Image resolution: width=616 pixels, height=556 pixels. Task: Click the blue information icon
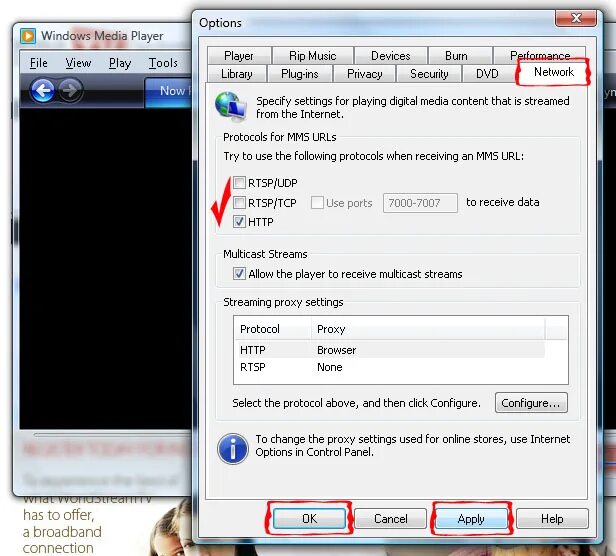(233, 448)
